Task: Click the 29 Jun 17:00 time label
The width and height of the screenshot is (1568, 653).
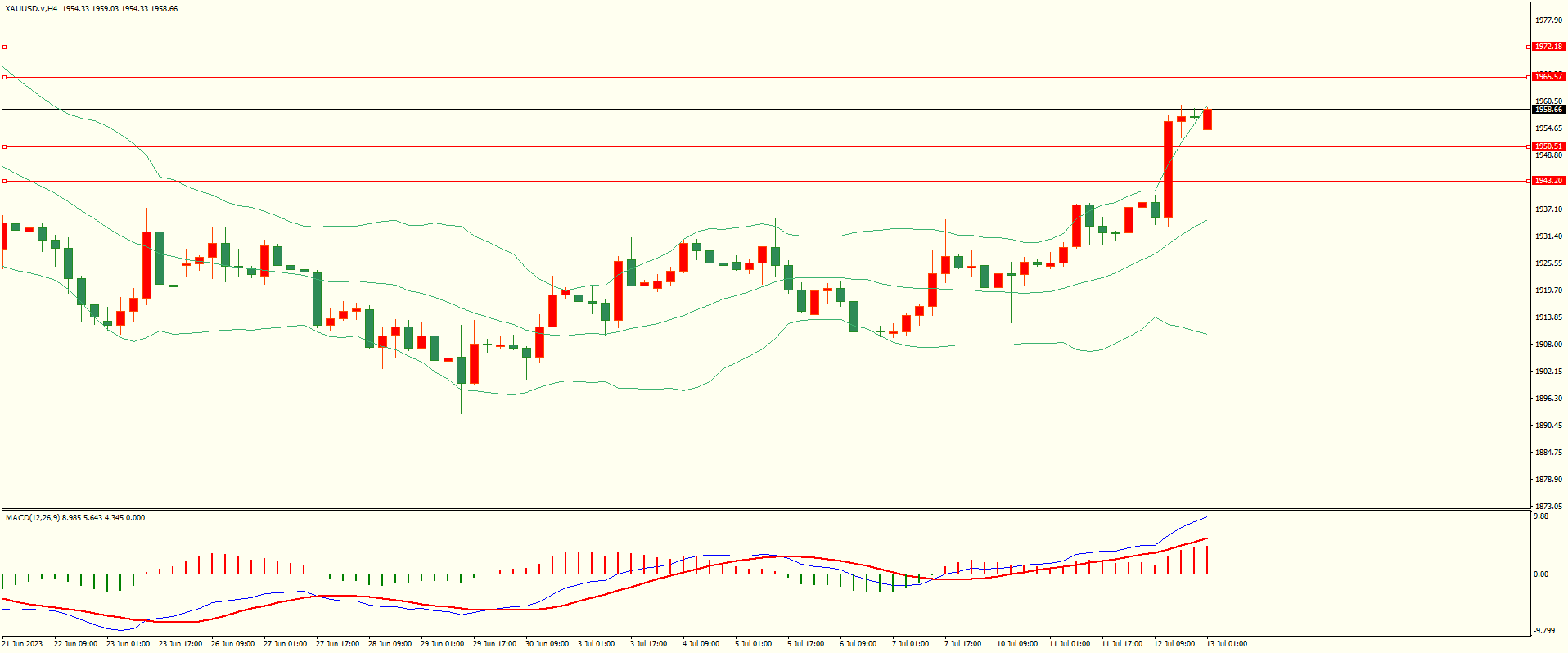Action: 494,644
